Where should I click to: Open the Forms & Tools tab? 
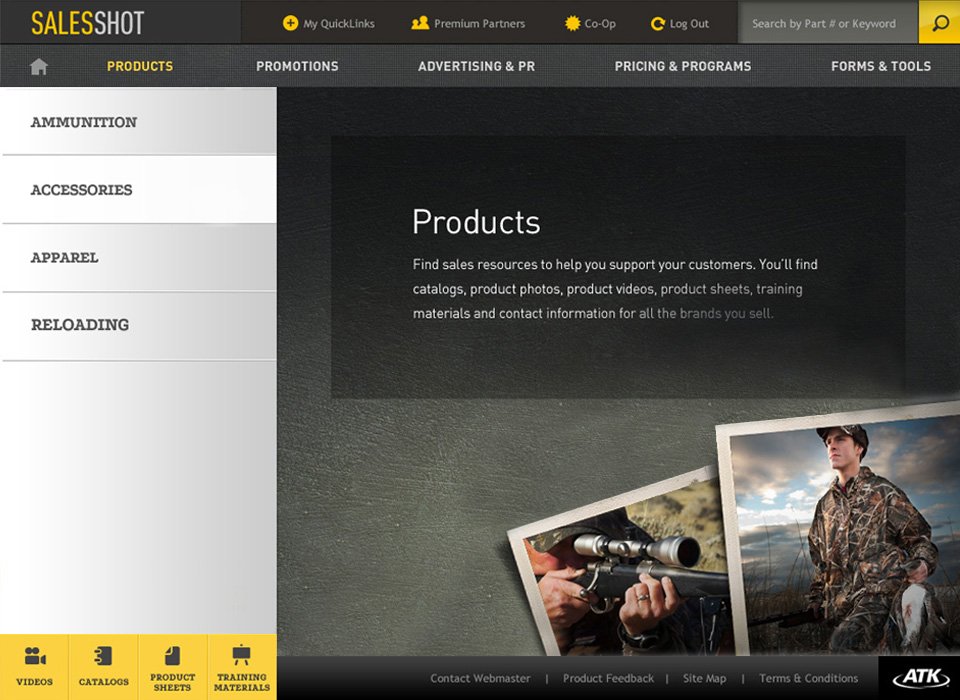click(881, 66)
